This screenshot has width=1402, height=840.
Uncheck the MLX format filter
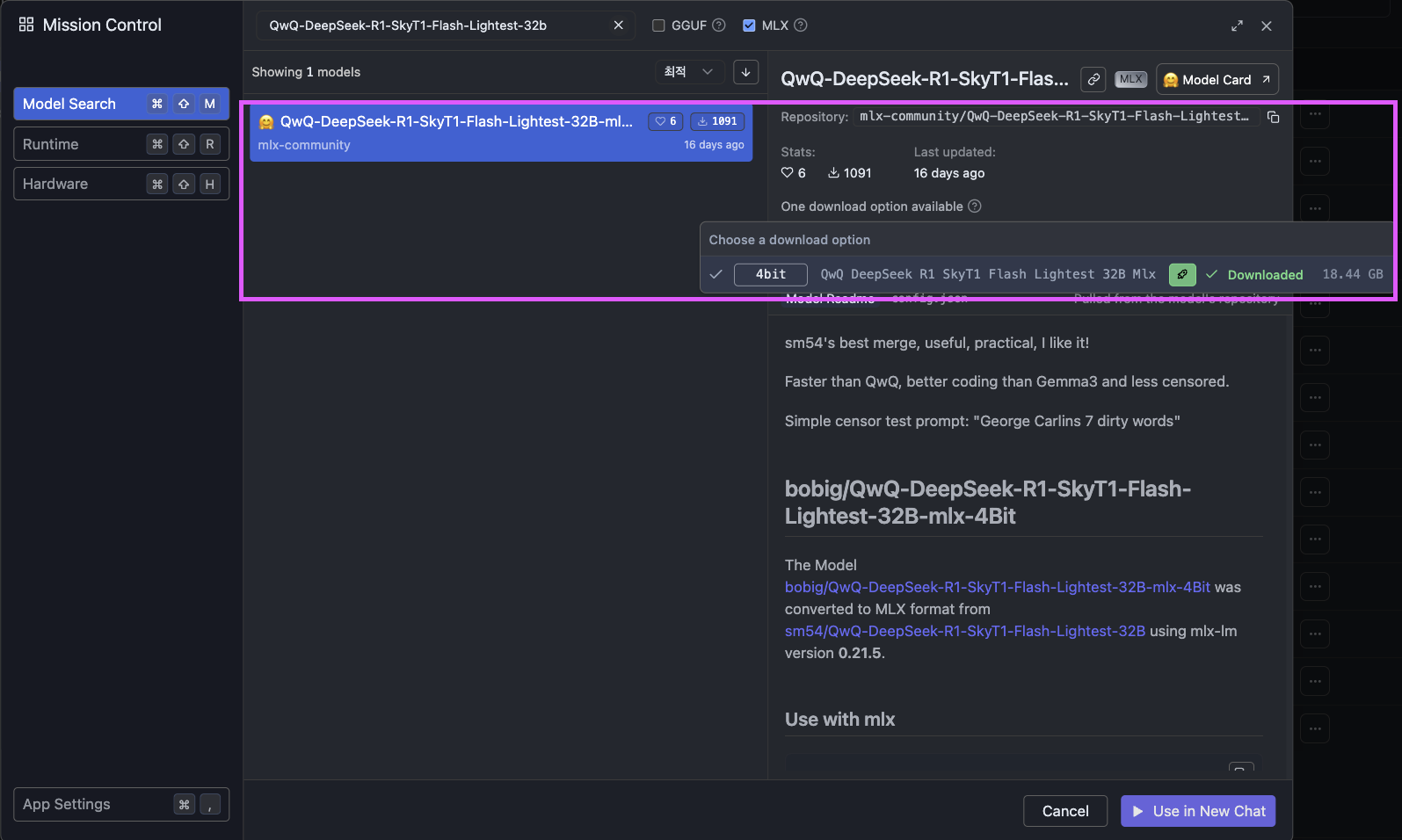click(749, 25)
